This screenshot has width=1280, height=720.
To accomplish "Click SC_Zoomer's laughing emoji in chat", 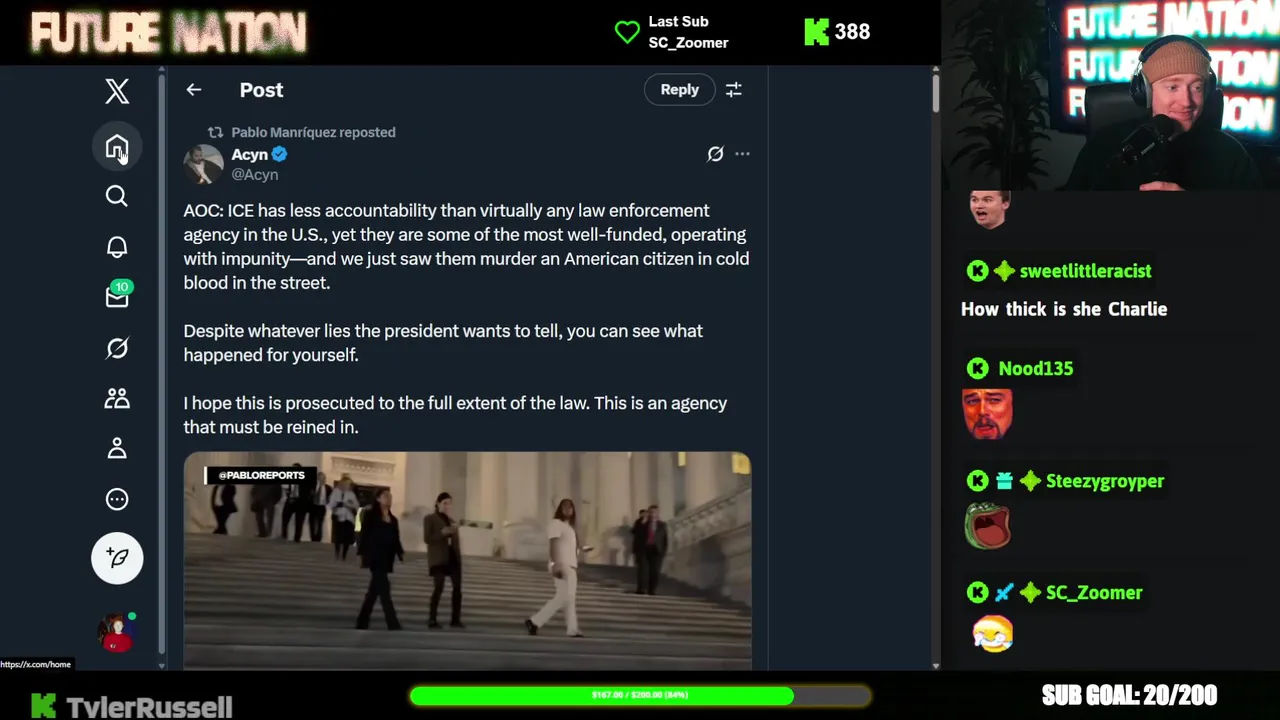I will [992, 634].
